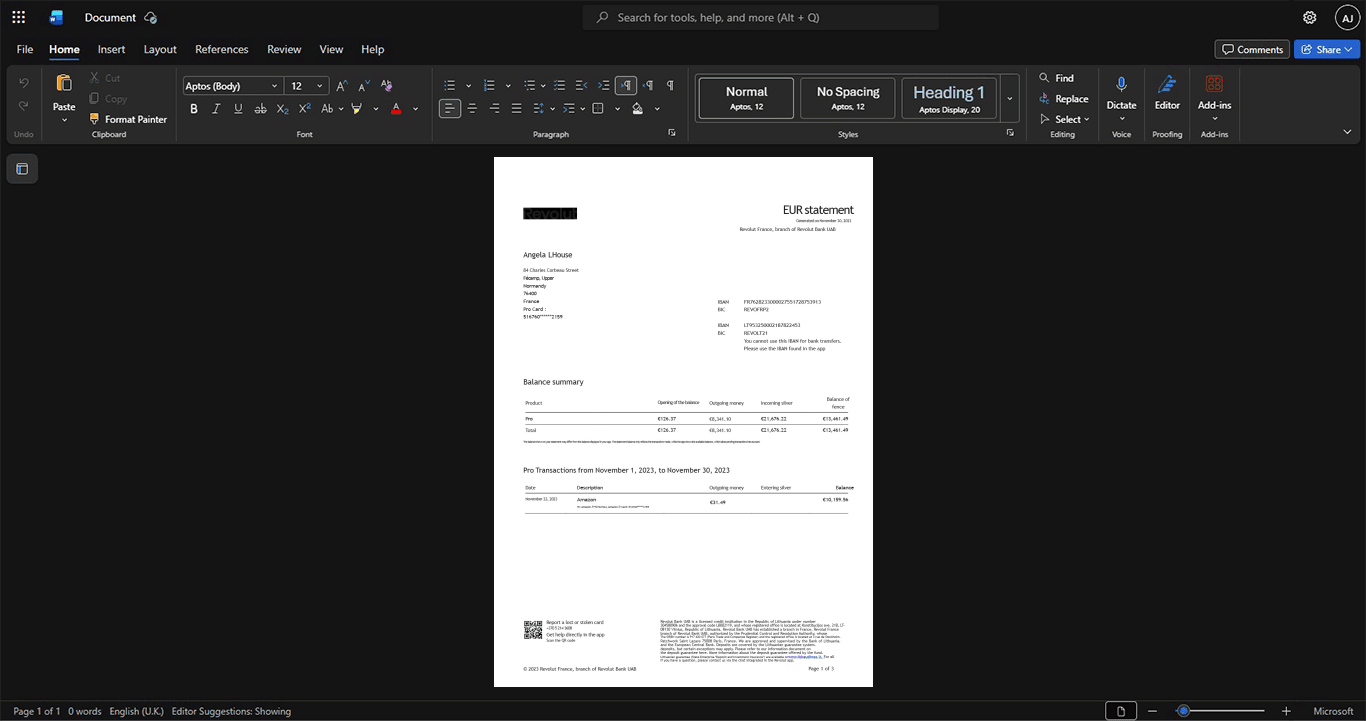
Task: Open the Change Case options
Action: point(332,108)
